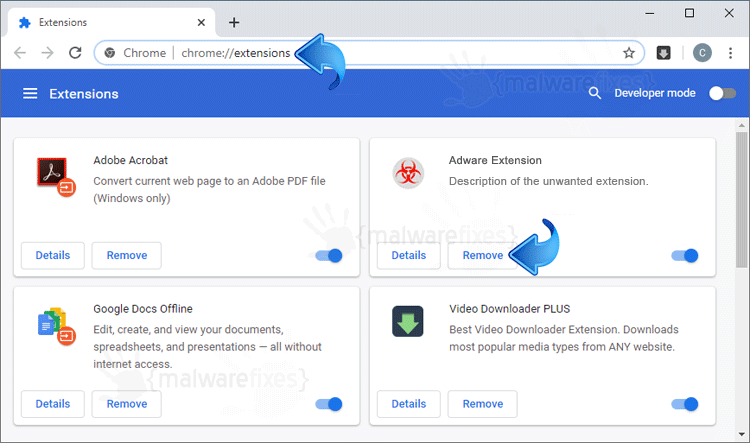
Task: Remove the Video Downloader PLUS extension
Action: [x=483, y=404]
